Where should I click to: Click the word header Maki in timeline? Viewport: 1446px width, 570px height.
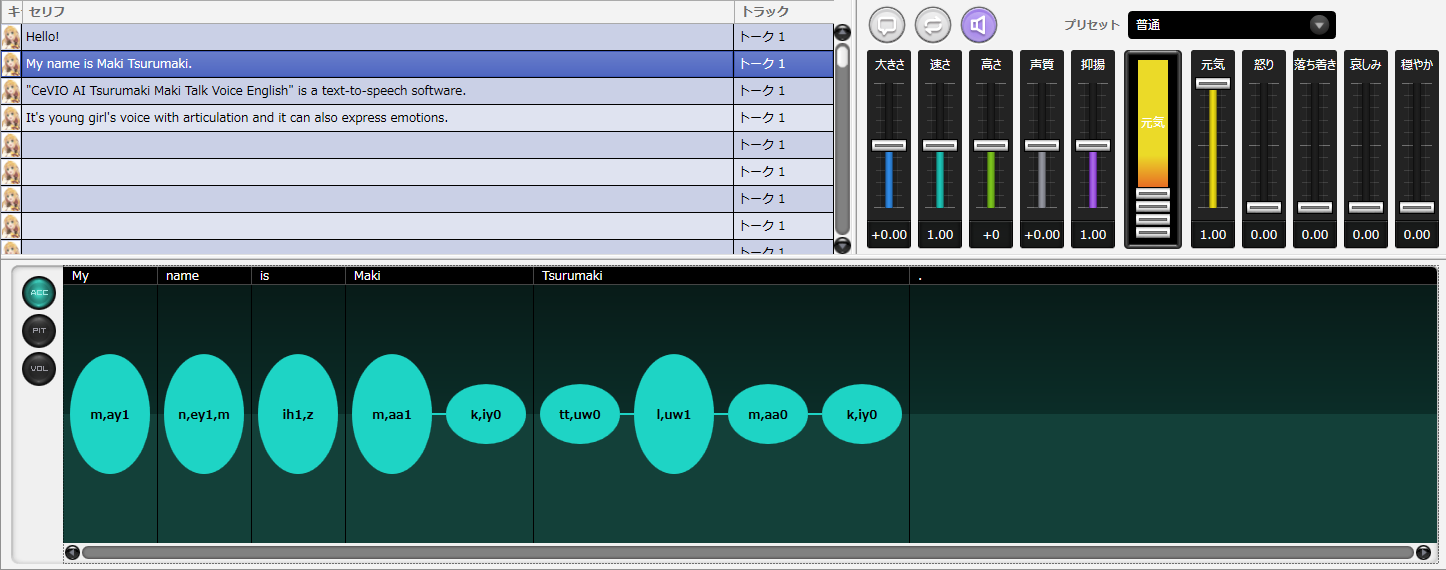click(439, 276)
